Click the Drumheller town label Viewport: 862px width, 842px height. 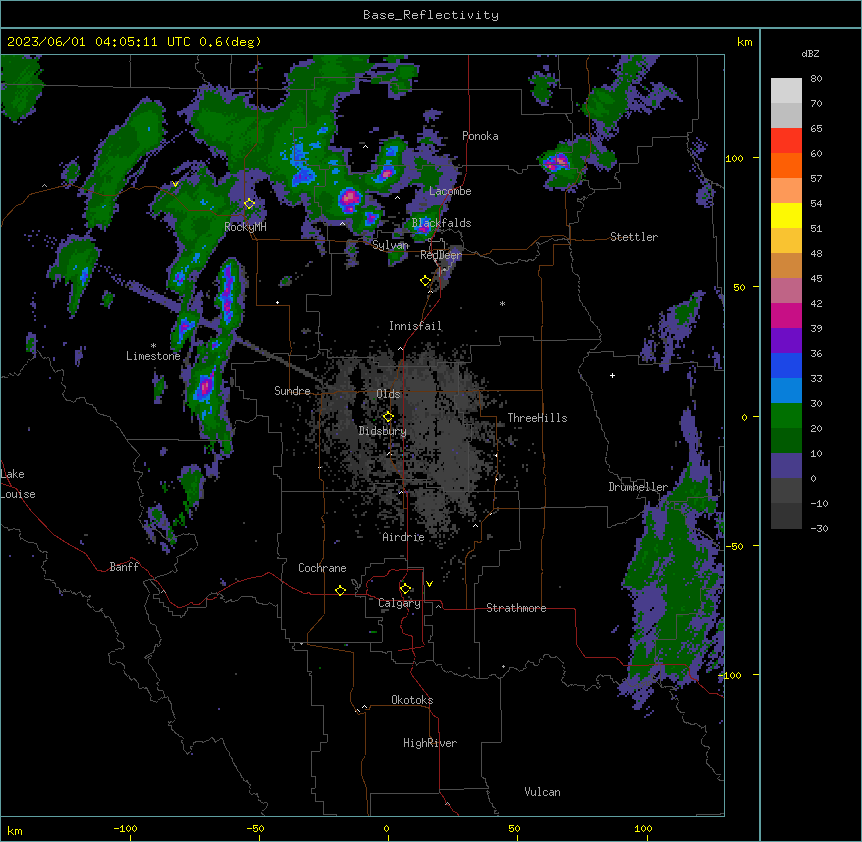click(638, 487)
